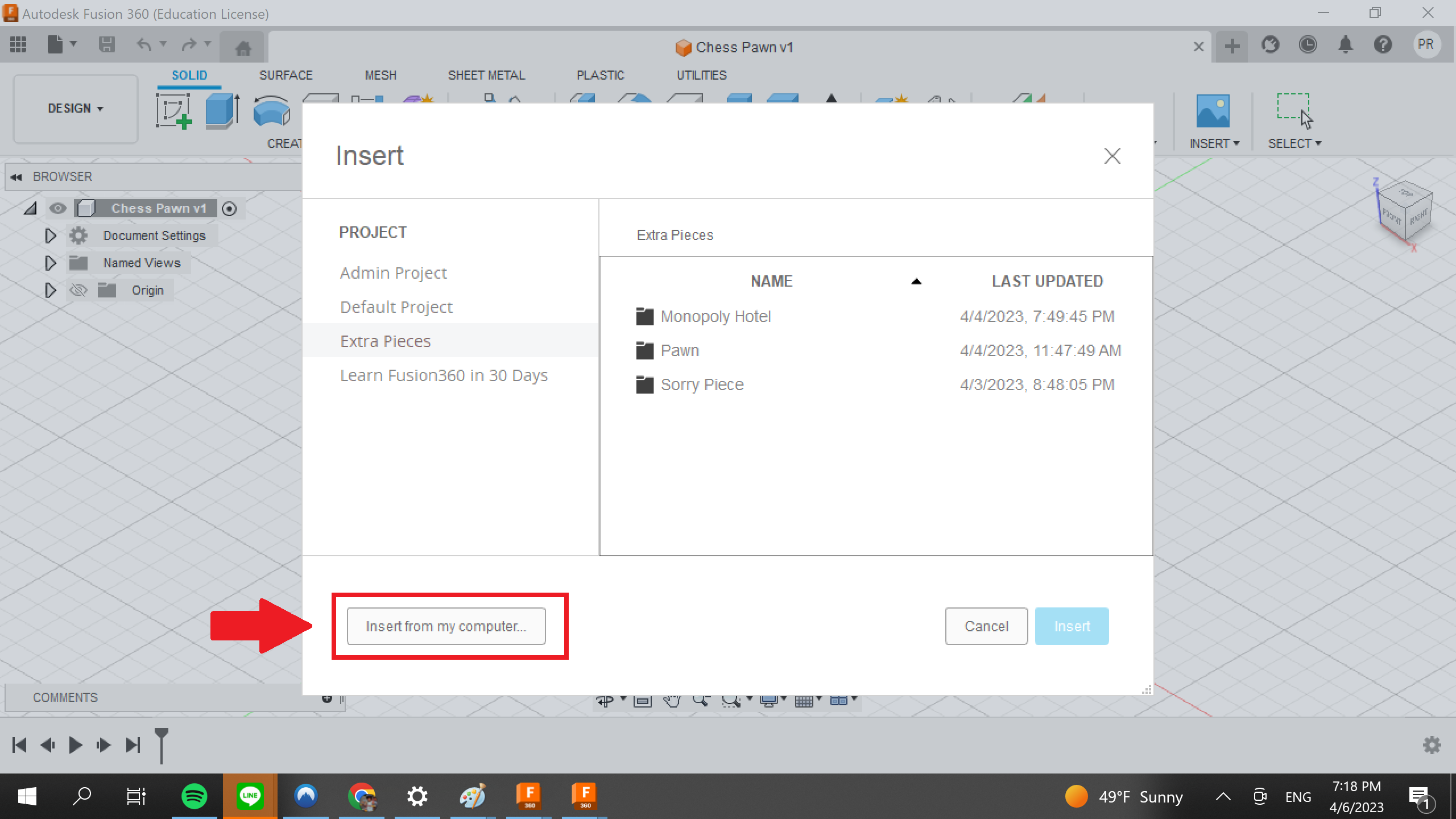
Task: Collapse the BROWSER panel arrows
Action: coord(16,177)
